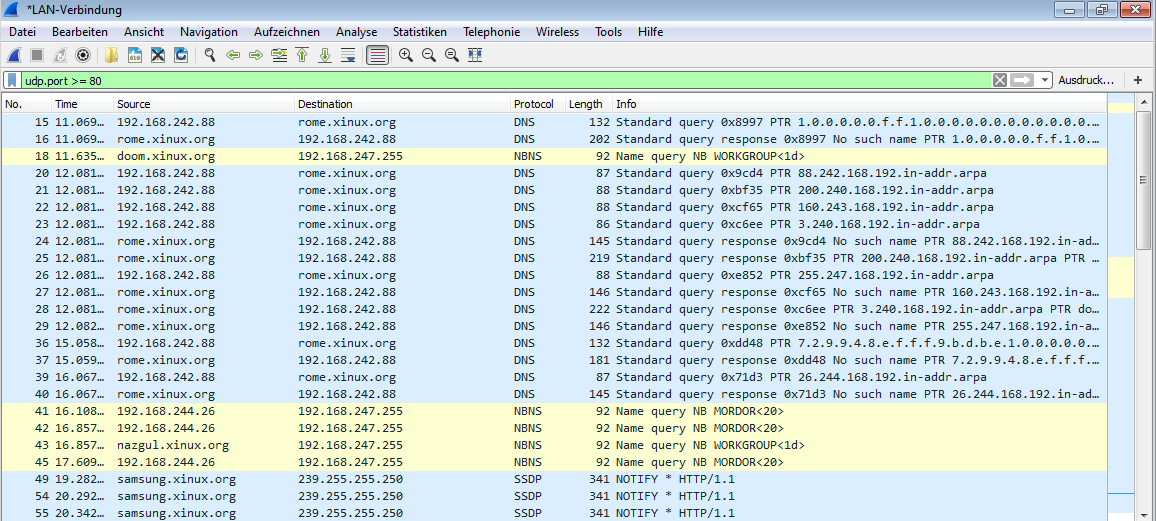This screenshot has height=521, width=1156.
Task: Clear the display filter with the X button
Action: [x=1000, y=80]
